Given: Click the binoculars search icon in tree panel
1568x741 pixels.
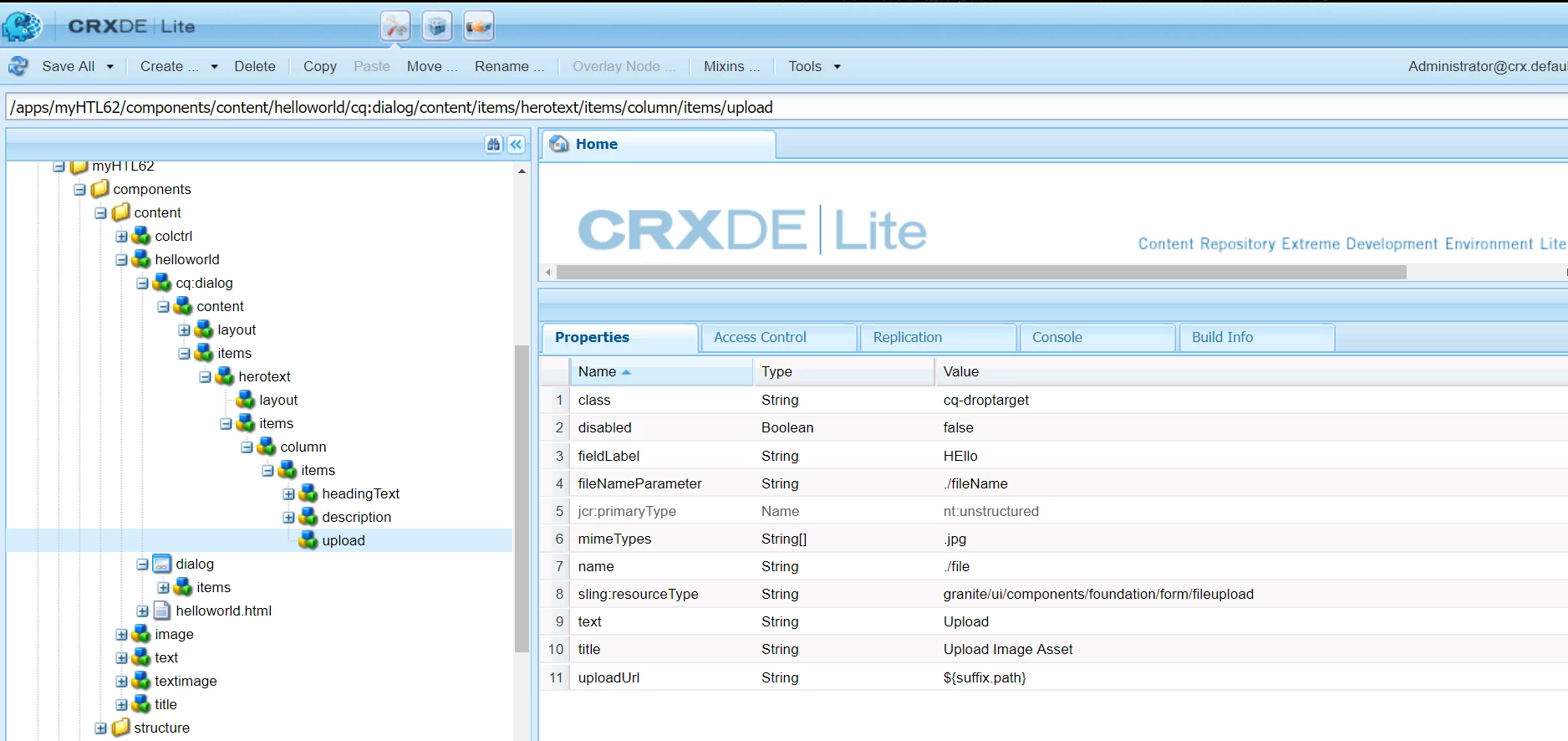Looking at the screenshot, I should (494, 145).
